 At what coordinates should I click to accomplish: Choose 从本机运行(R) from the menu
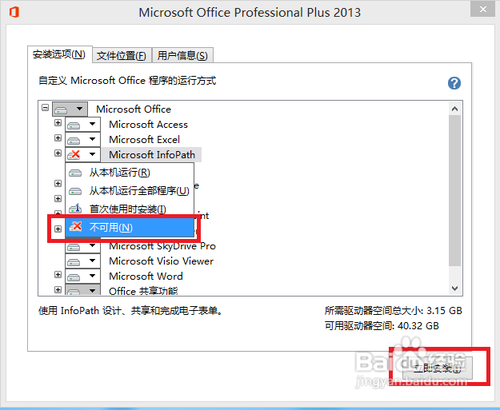click(x=129, y=173)
